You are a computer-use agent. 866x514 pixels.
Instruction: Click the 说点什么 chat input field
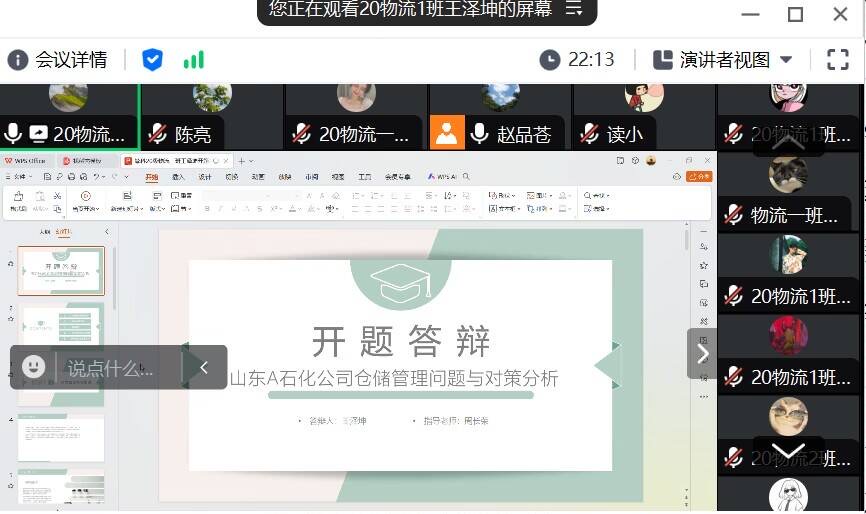(115, 368)
